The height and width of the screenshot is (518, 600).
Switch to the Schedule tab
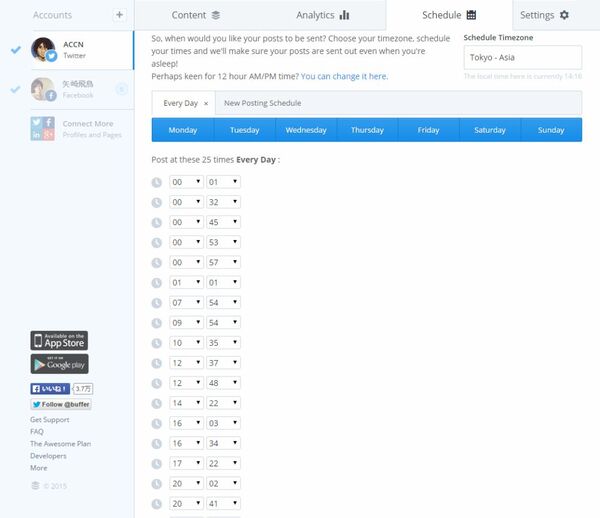click(x=449, y=15)
